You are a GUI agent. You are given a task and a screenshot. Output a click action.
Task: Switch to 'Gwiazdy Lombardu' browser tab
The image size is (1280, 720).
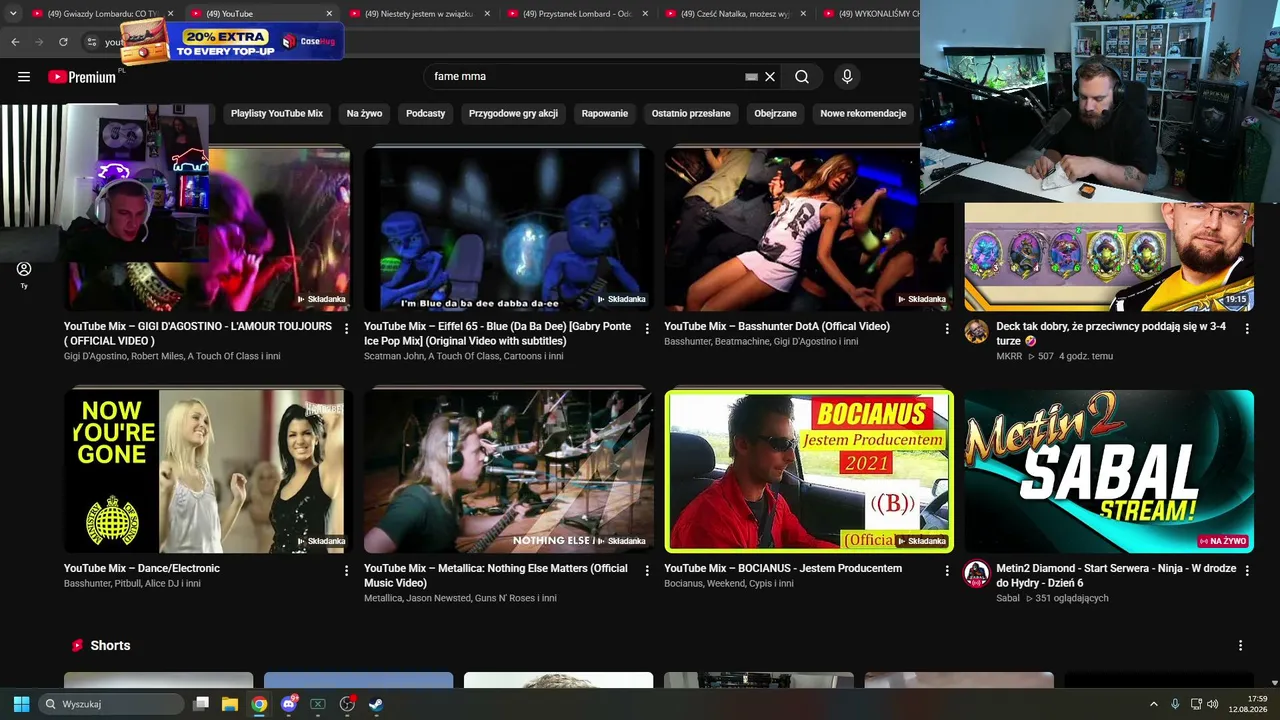pos(102,14)
